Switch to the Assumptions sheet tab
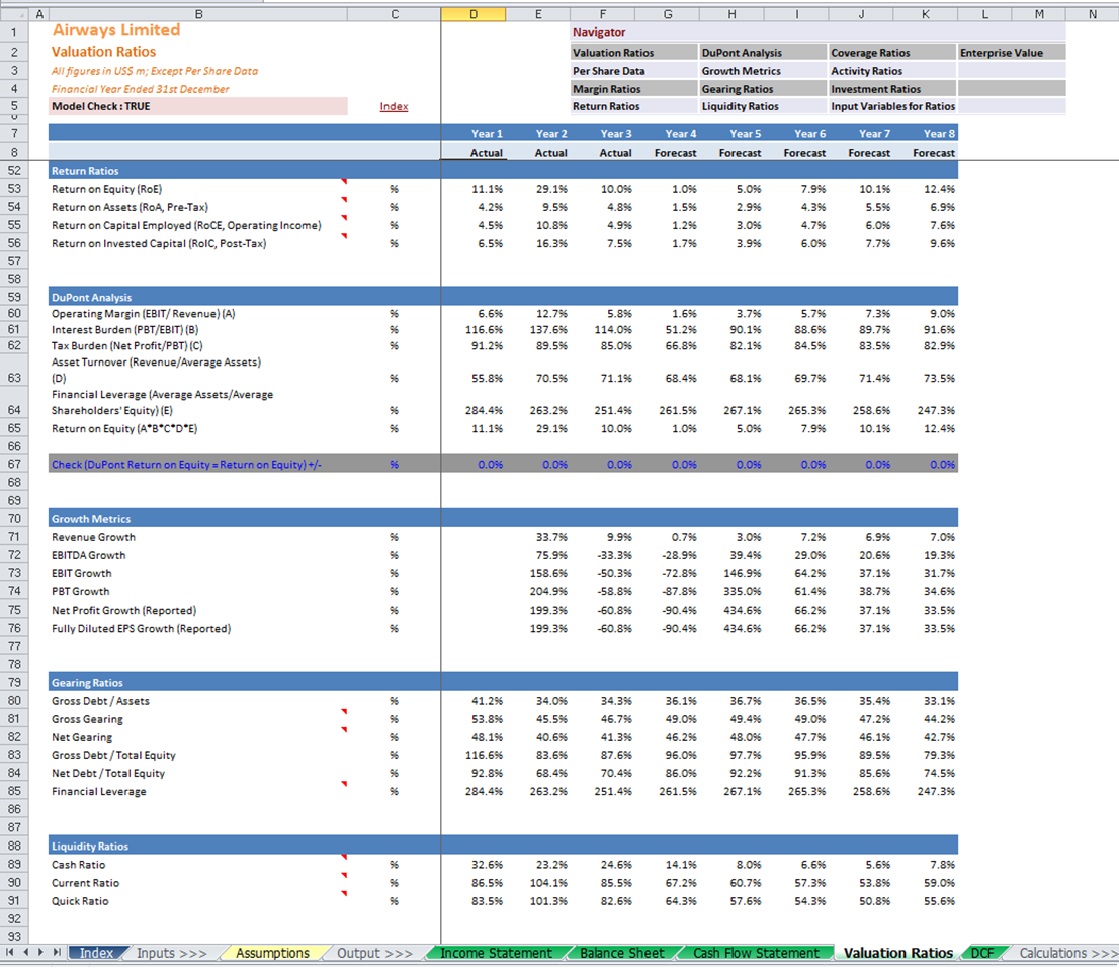1119x969 pixels. [273, 953]
